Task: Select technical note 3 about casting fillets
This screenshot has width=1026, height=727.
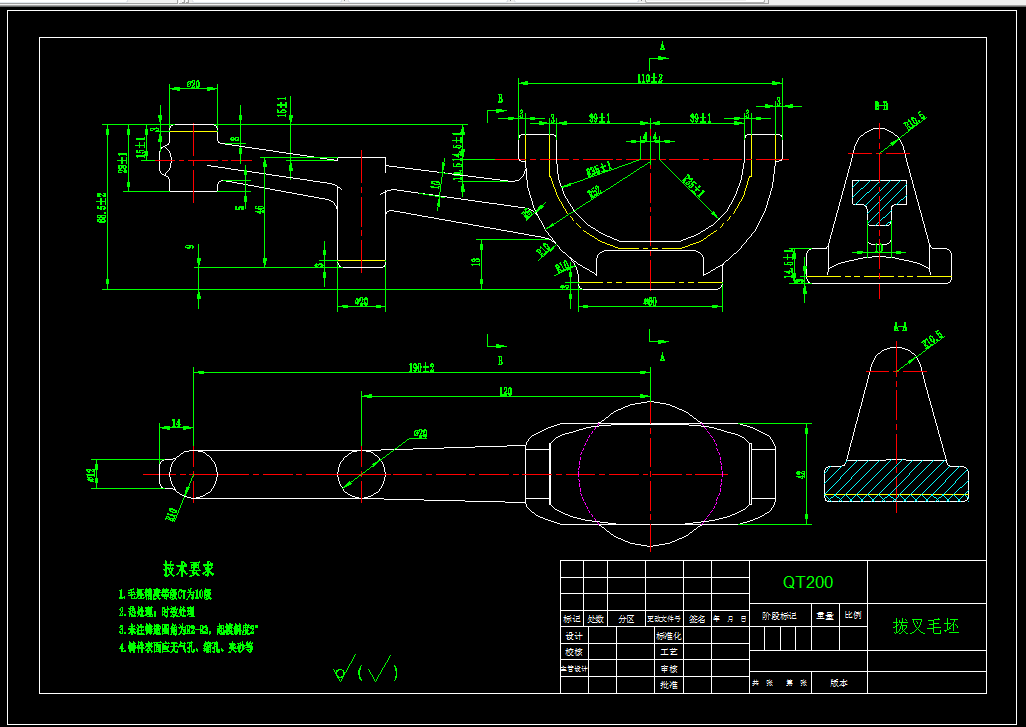Action: point(189,630)
